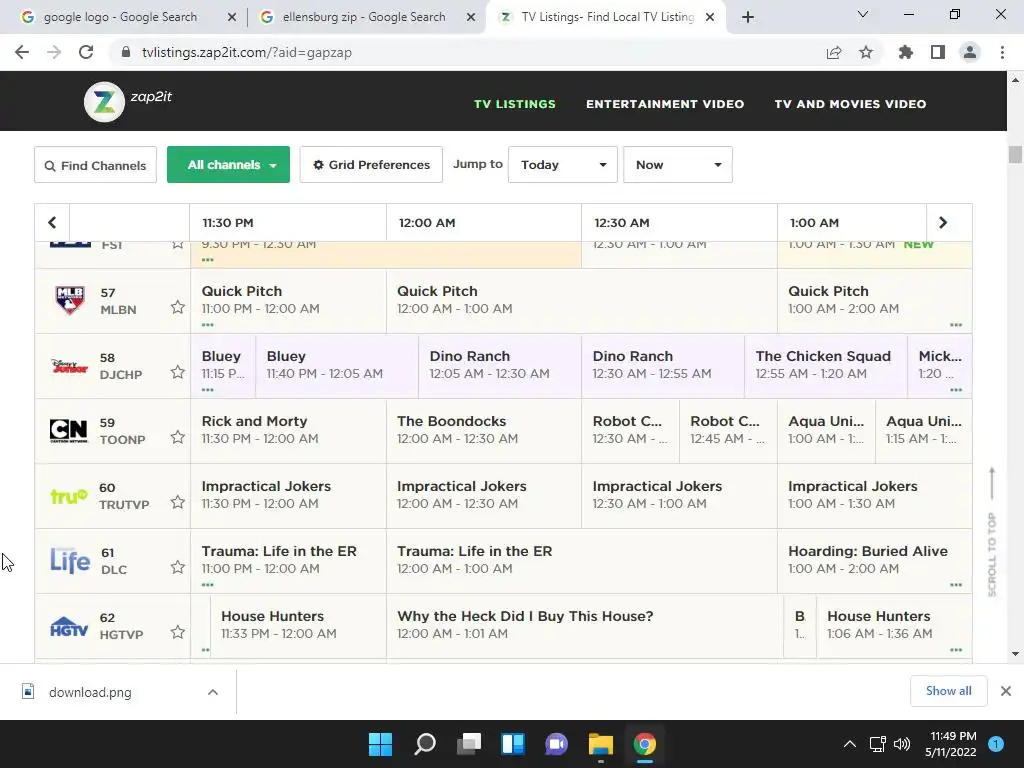Favorite the HGTVP channel with its star

(x=178, y=632)
